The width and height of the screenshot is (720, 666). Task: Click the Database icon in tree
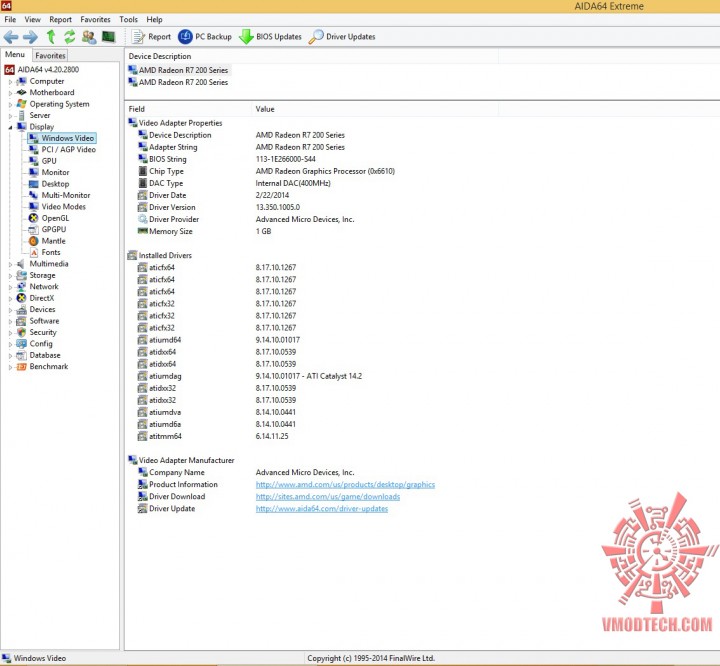22,355
